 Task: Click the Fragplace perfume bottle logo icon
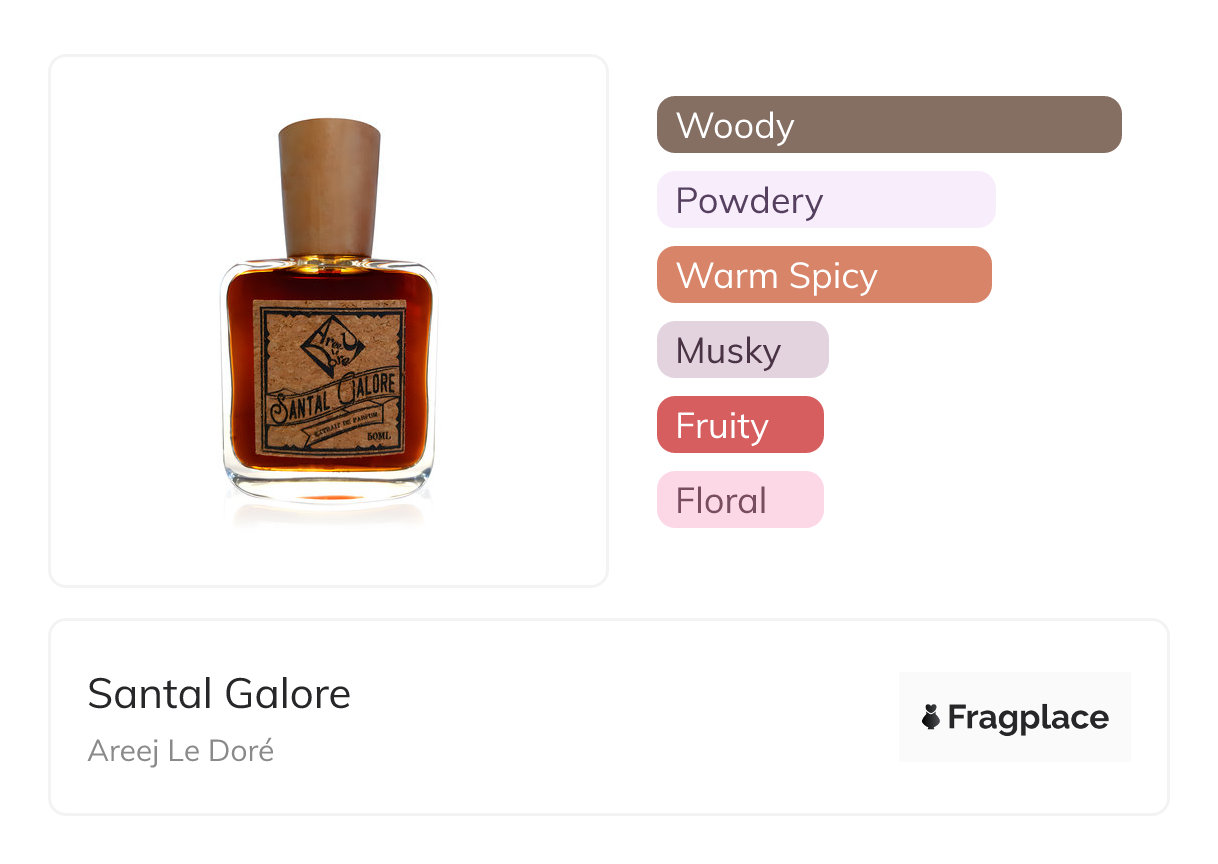931,717
